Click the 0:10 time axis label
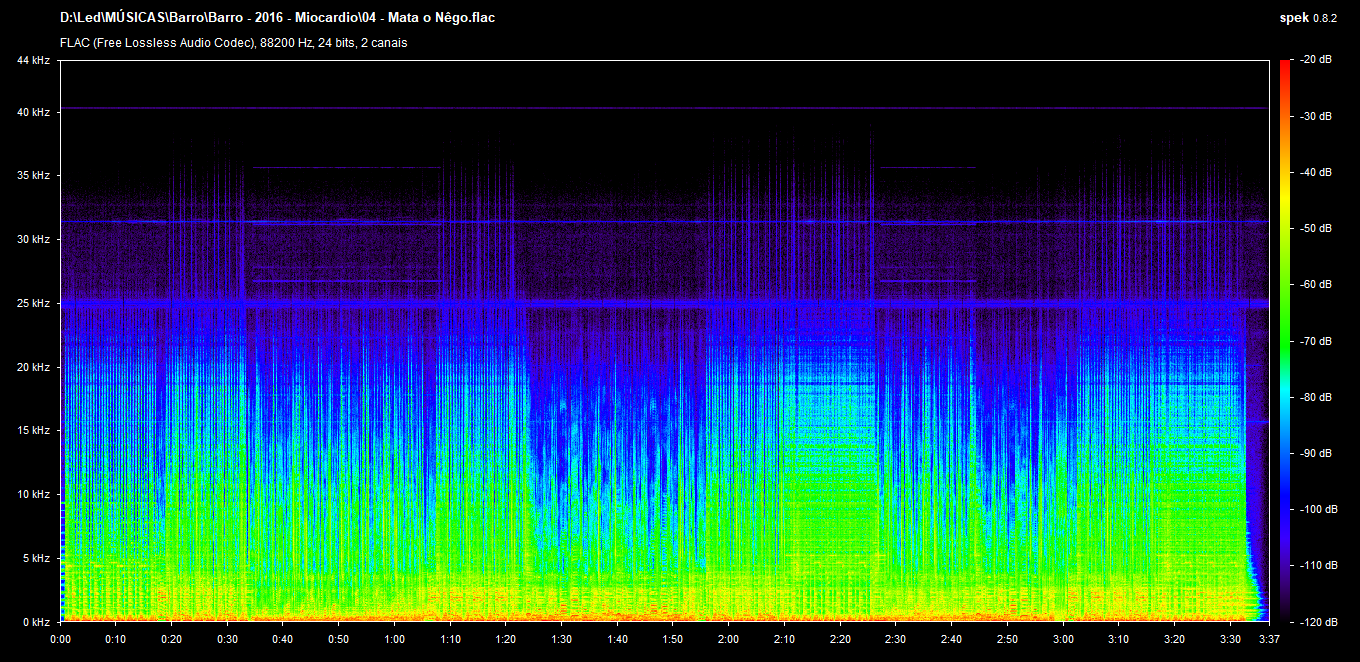Viewport: 1360px width, 662px height. (x=116, y=639)
